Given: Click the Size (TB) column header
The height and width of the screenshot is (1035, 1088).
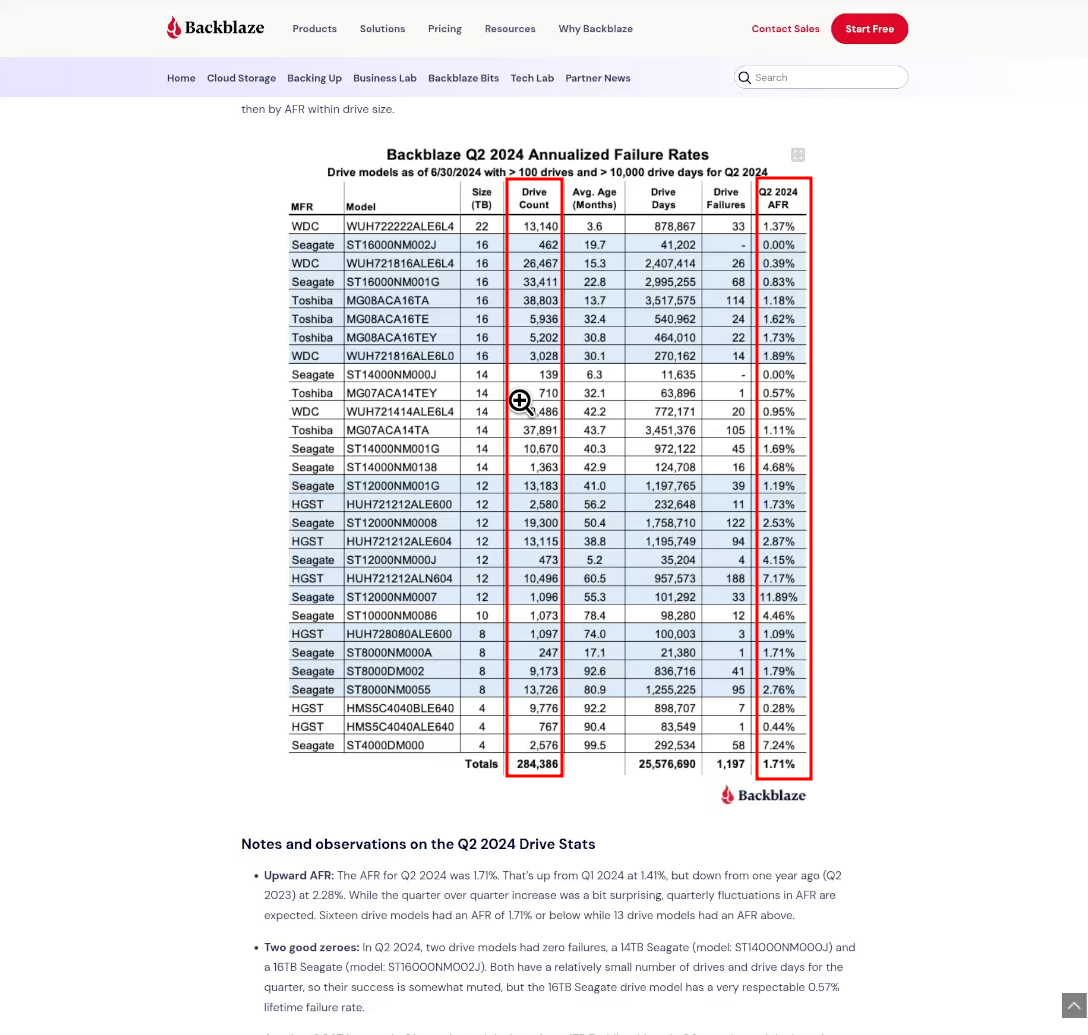Looking at the screenshot, I should [482, 198].
